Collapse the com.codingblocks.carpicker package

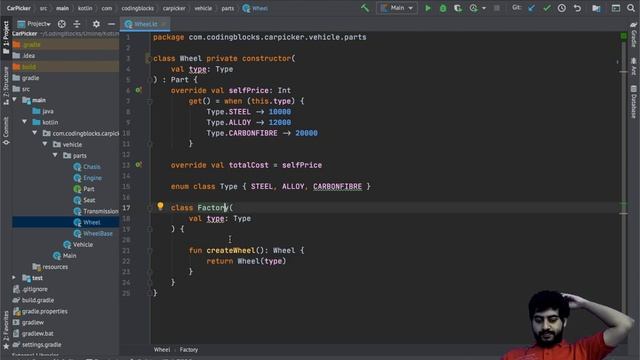(x=35, y=133)
